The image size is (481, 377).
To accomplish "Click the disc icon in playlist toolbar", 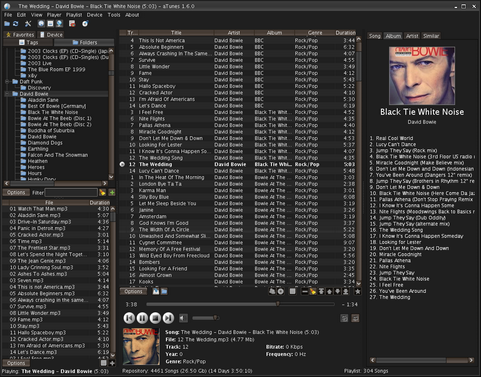I will click(281, 292).
